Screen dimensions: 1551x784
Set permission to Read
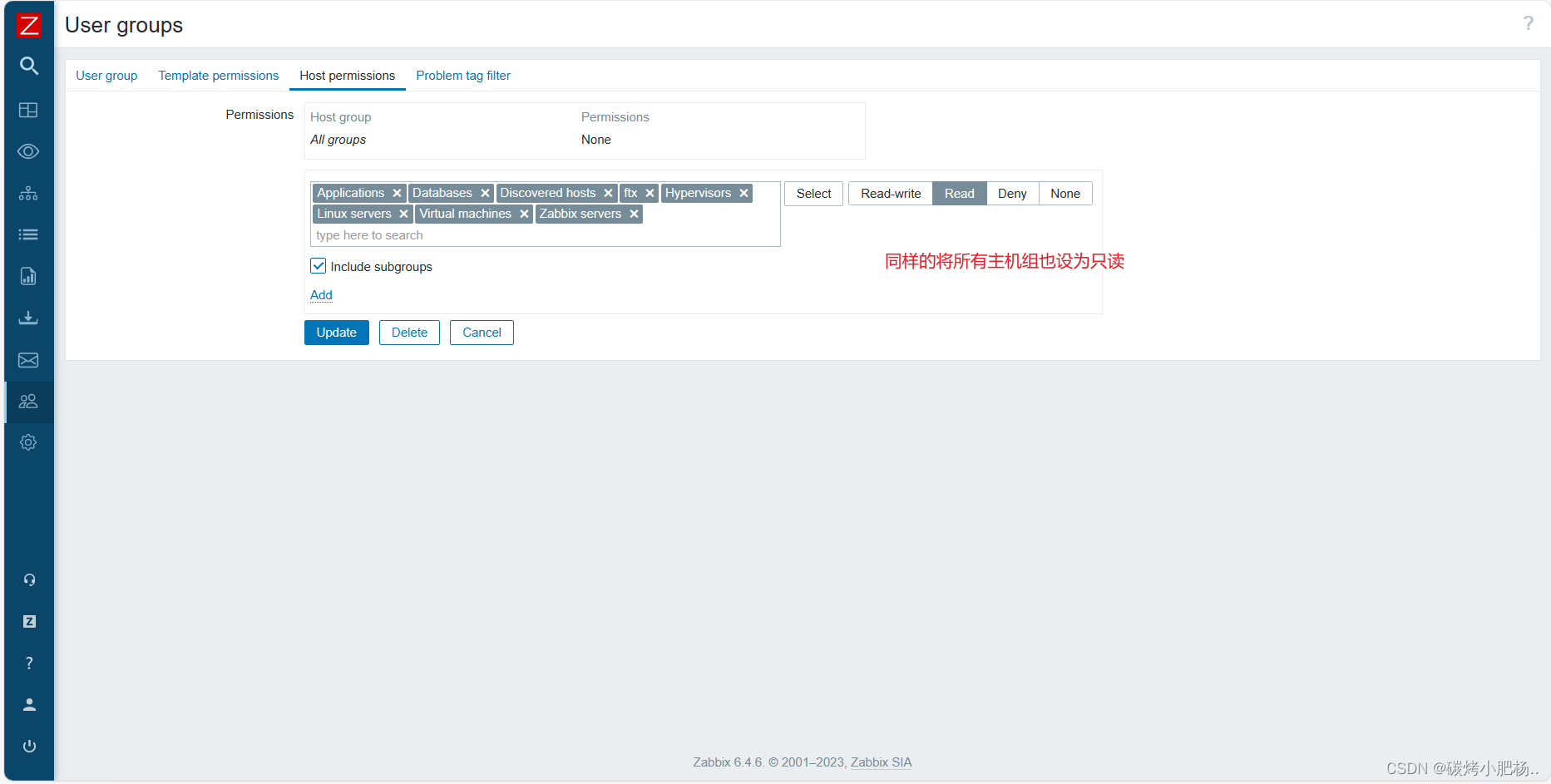point(959,194)
